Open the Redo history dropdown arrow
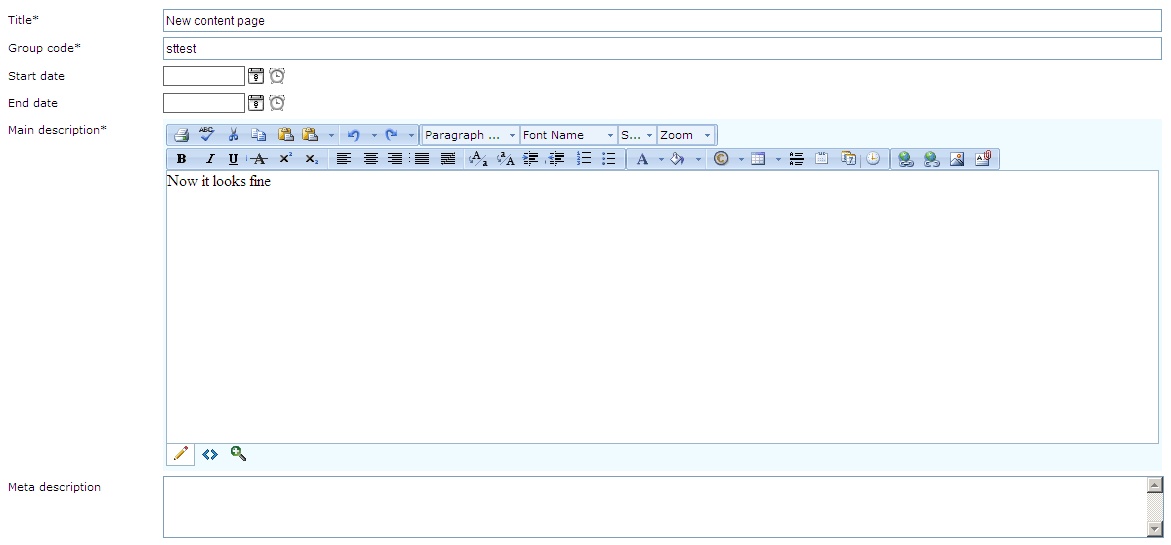 [411, 135]
